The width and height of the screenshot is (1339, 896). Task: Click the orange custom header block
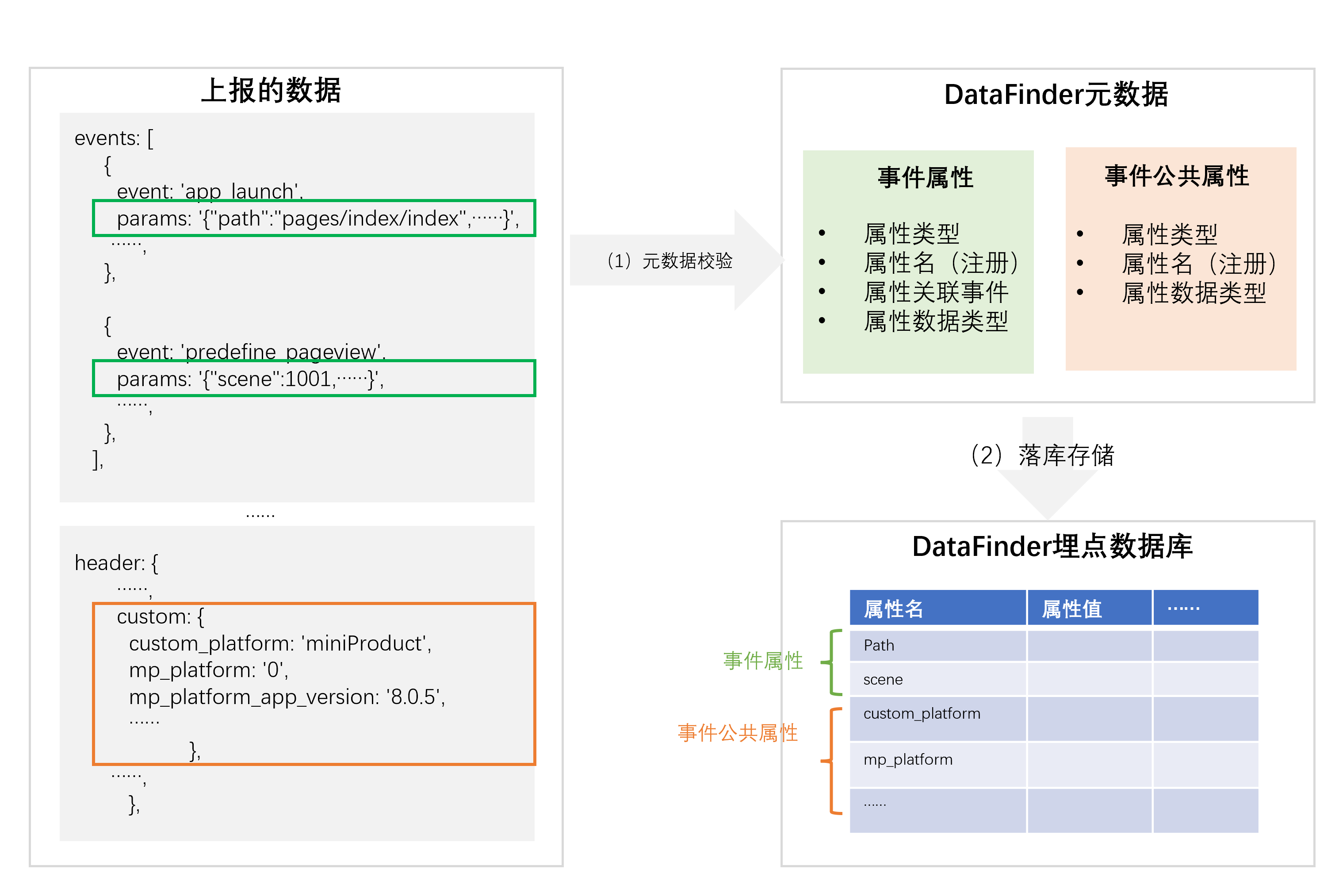(x=314, y=683)
